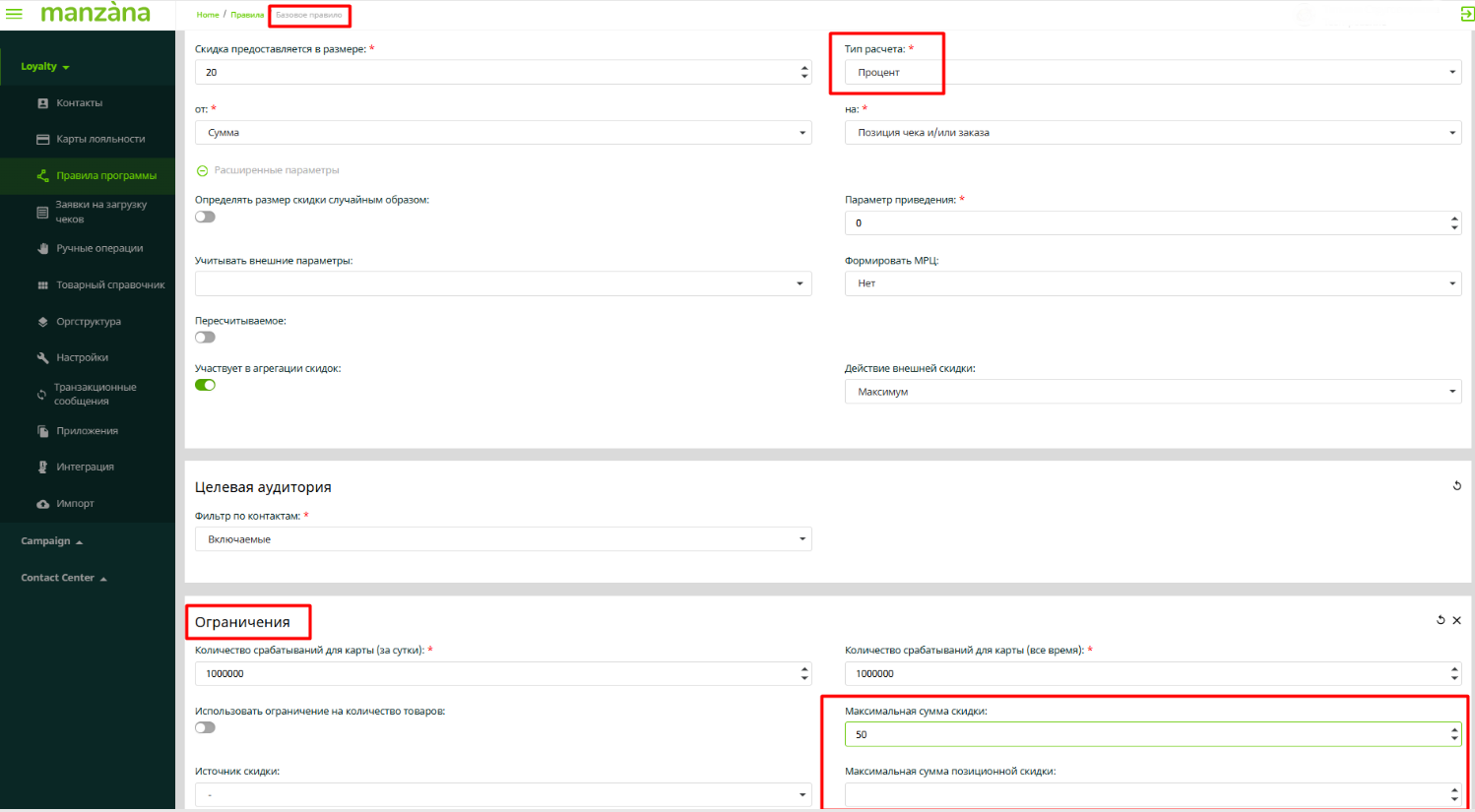This screenshot has height=812, width=1475.
Task: Click the hamburger menu icon
Action: pyautogui.click(x=14, y=14)
